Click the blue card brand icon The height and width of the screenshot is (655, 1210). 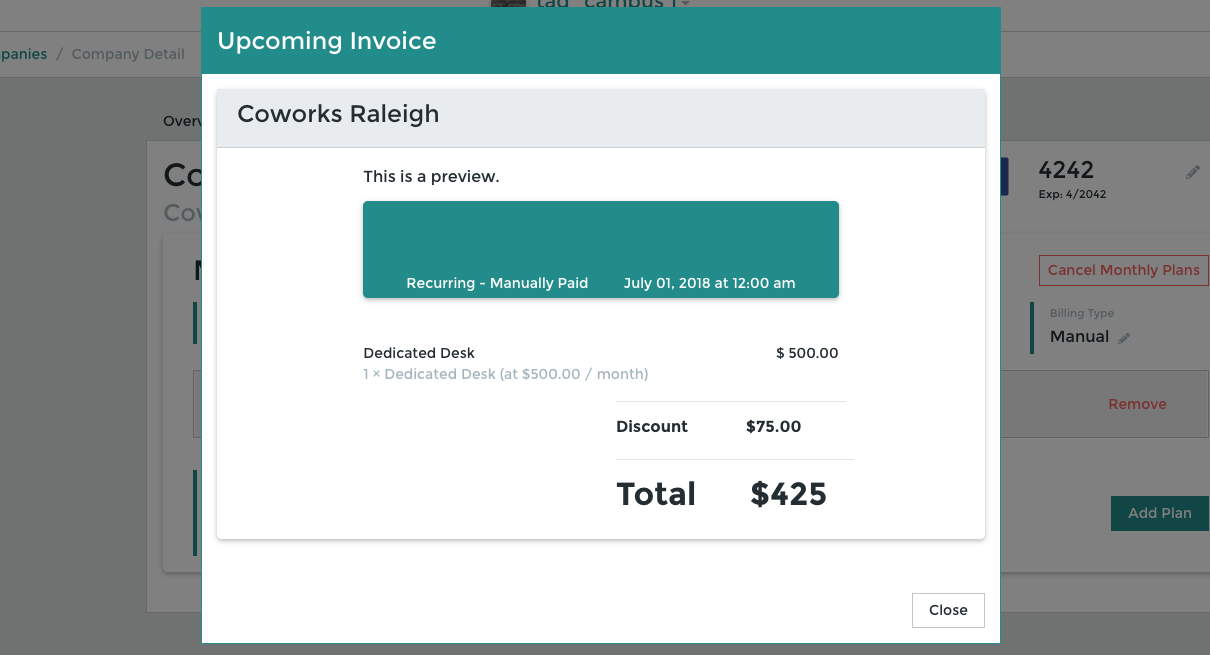pyautogui.click(x=1004, y=176)
